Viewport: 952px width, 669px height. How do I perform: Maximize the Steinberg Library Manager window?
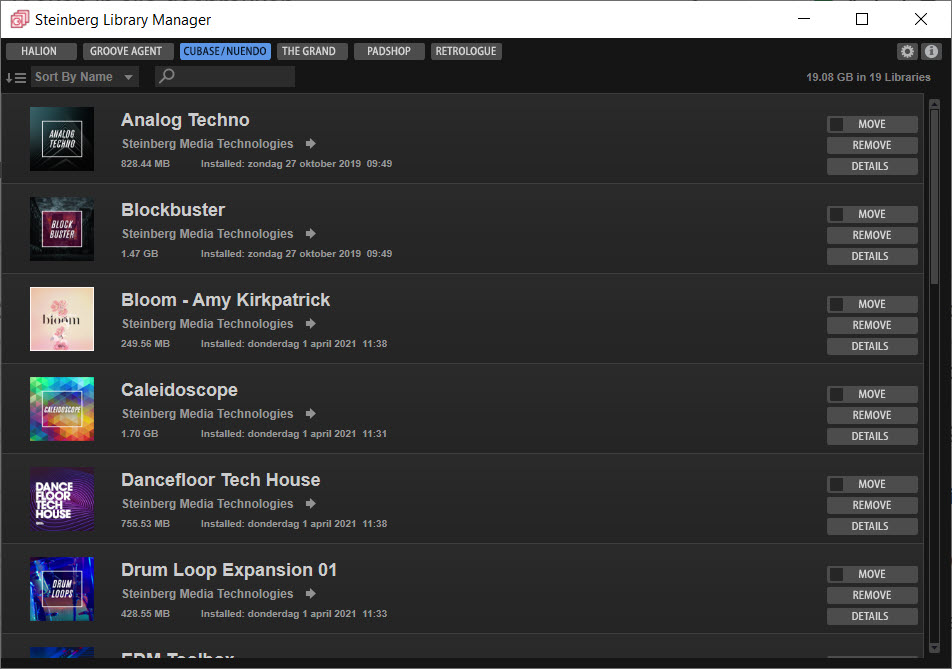(x=862, y=19)
